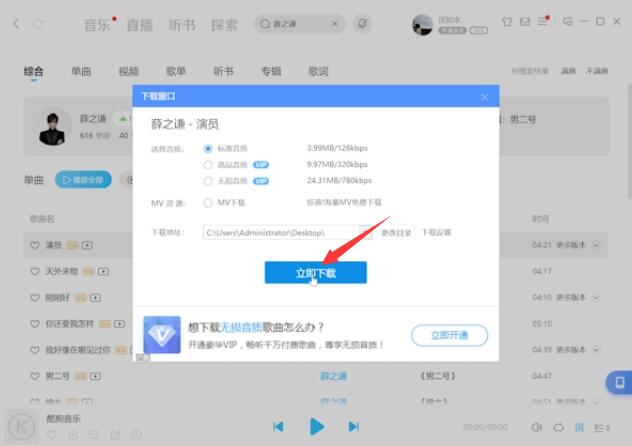Click the 立即下载 download button

pyautogui.click(x=316, y=273)
